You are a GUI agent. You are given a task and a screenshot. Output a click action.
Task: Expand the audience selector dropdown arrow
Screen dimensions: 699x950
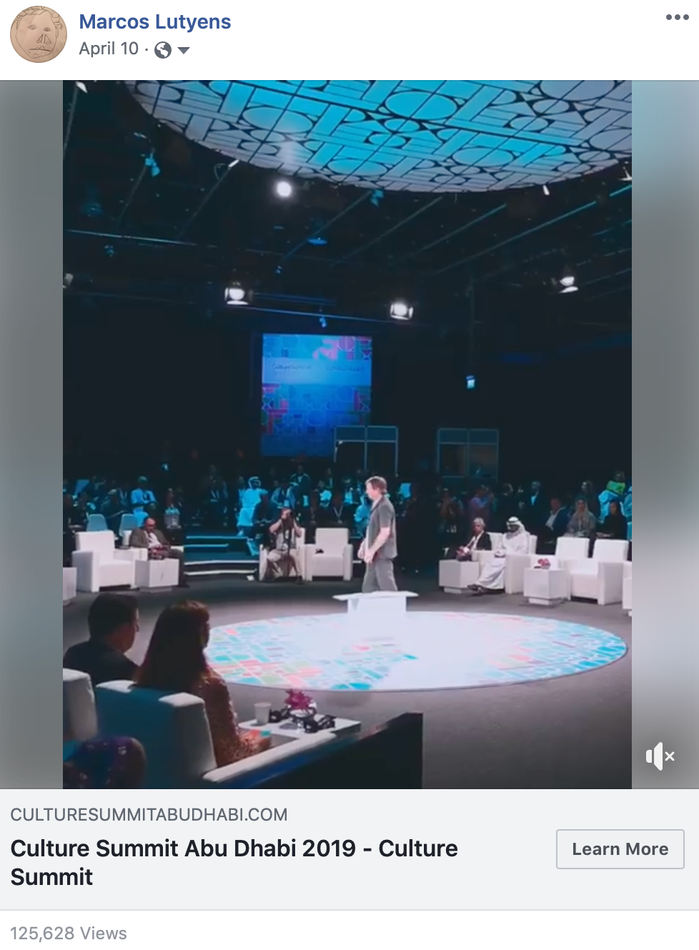(184, 50)
